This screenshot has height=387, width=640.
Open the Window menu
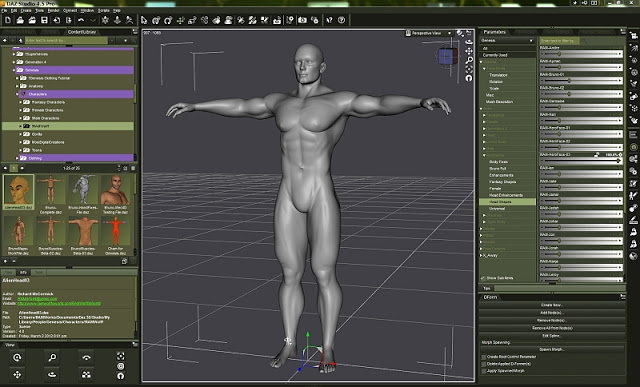(x=87, y=10)
